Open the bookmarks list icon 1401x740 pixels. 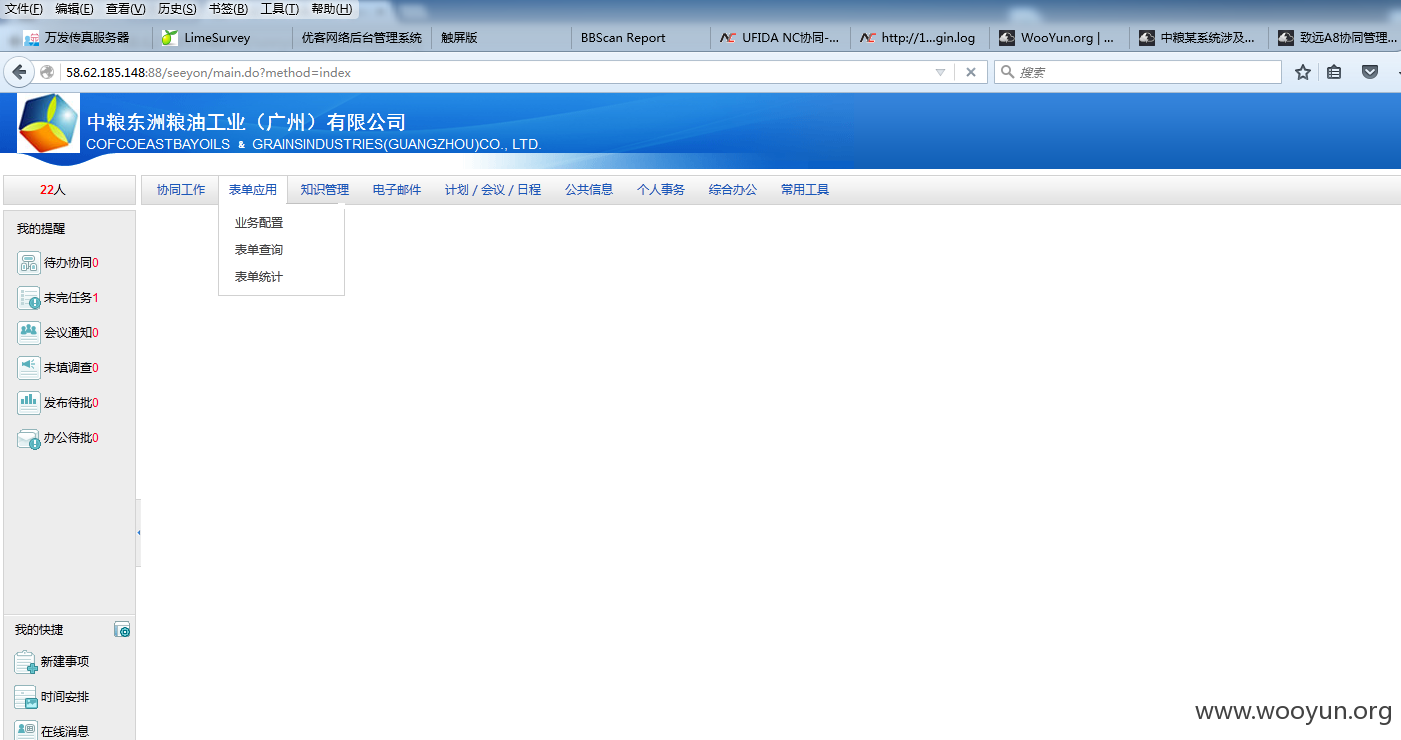pyautogui.click(x=1334, y=72)
